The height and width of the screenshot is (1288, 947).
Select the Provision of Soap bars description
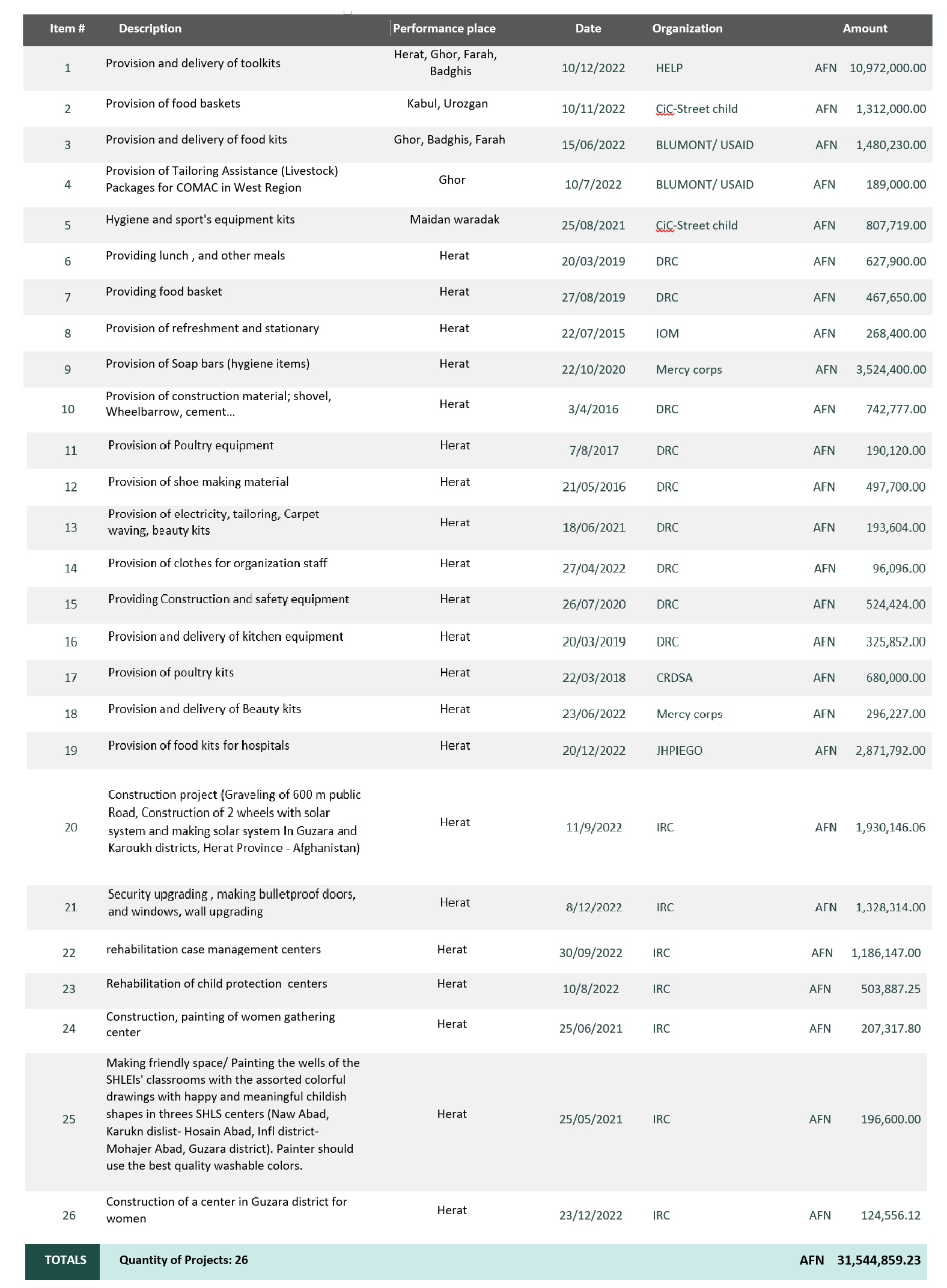tap(207, 364)
